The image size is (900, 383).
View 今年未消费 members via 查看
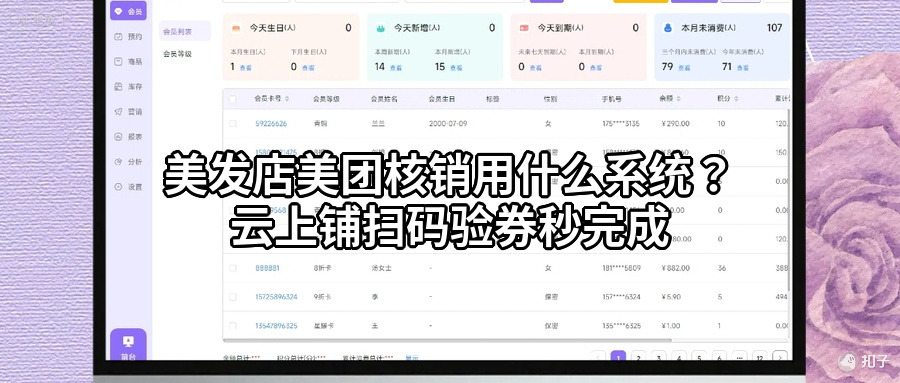coord(742,68)
